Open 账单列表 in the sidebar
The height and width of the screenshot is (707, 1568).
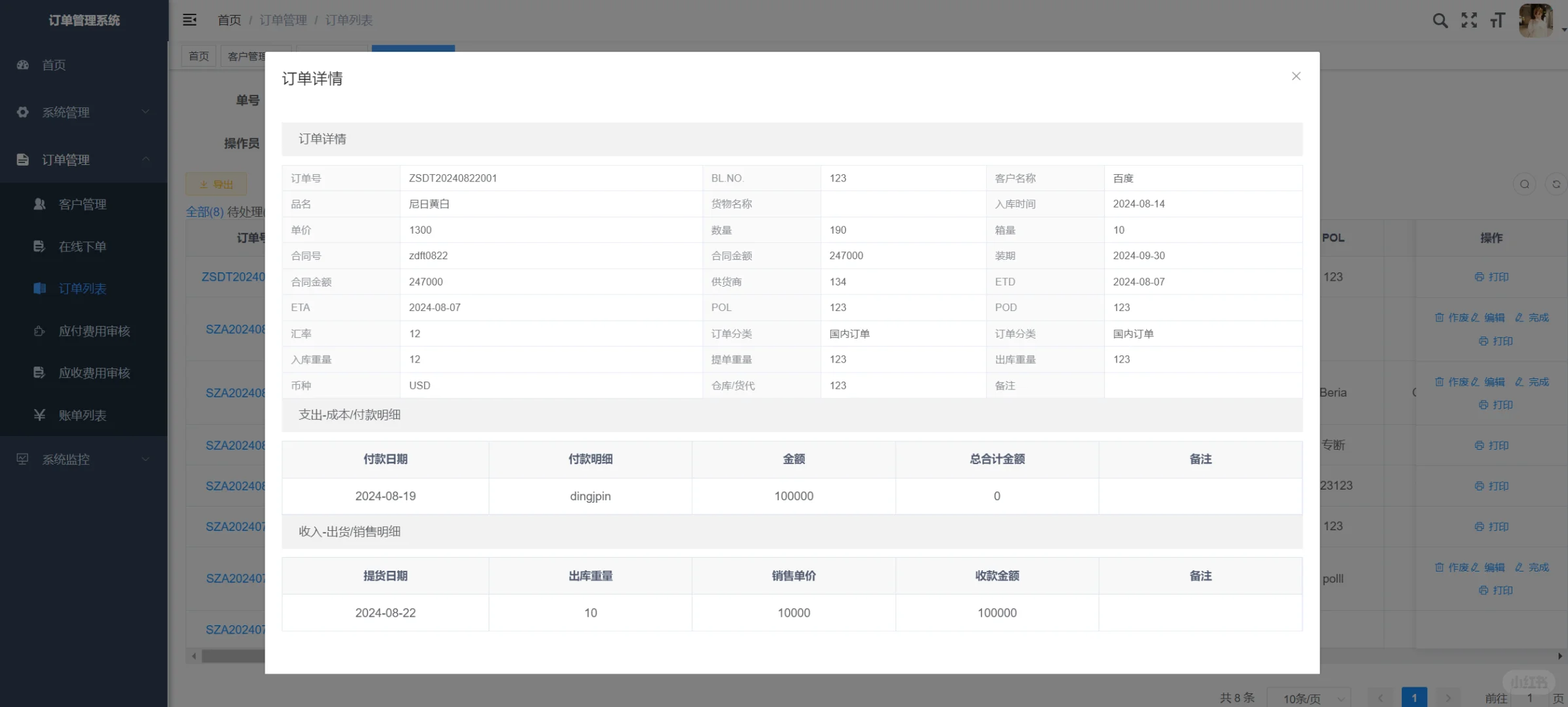[82, 415]
